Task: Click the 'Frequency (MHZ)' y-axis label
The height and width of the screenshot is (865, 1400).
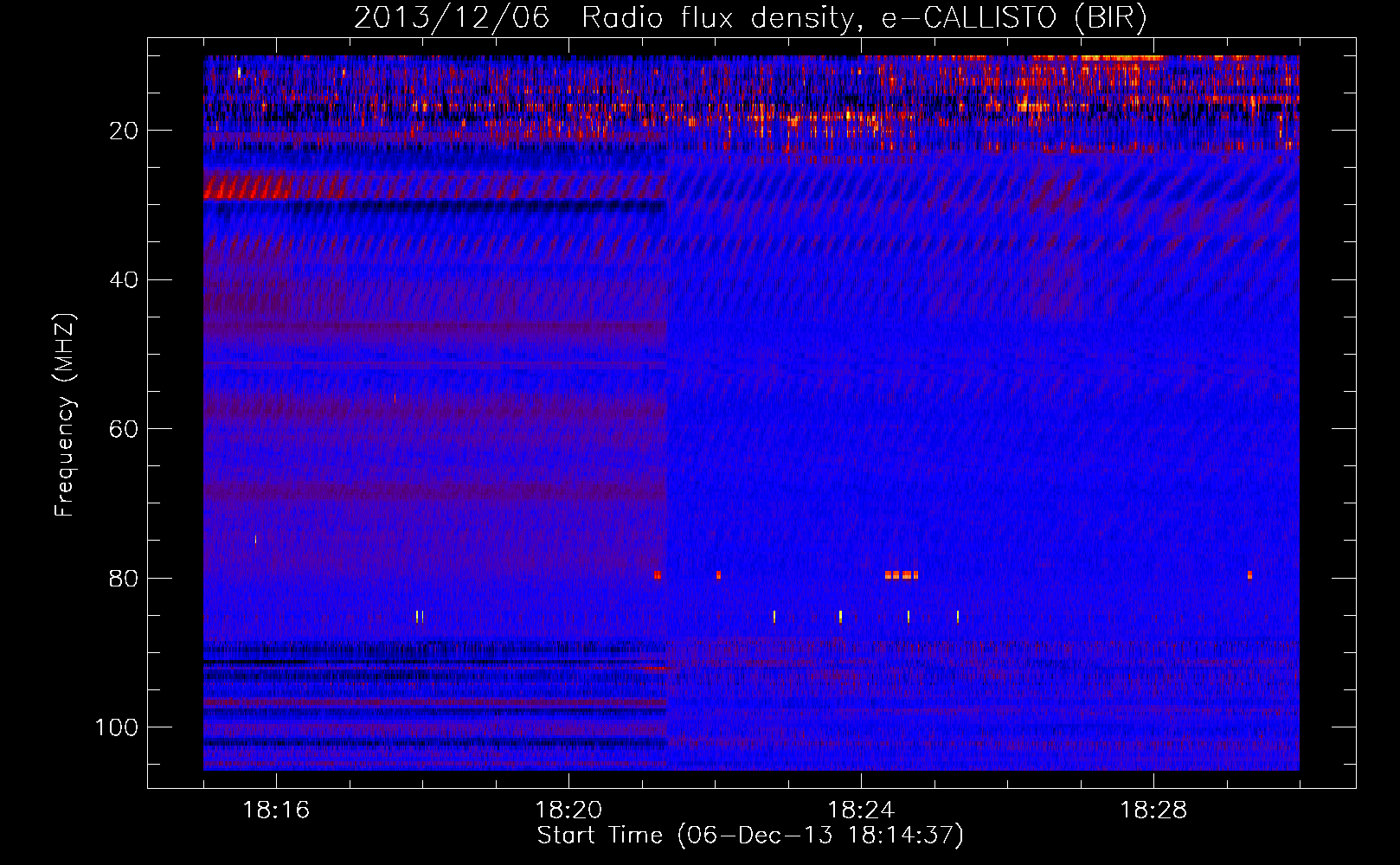Action: 65,415
